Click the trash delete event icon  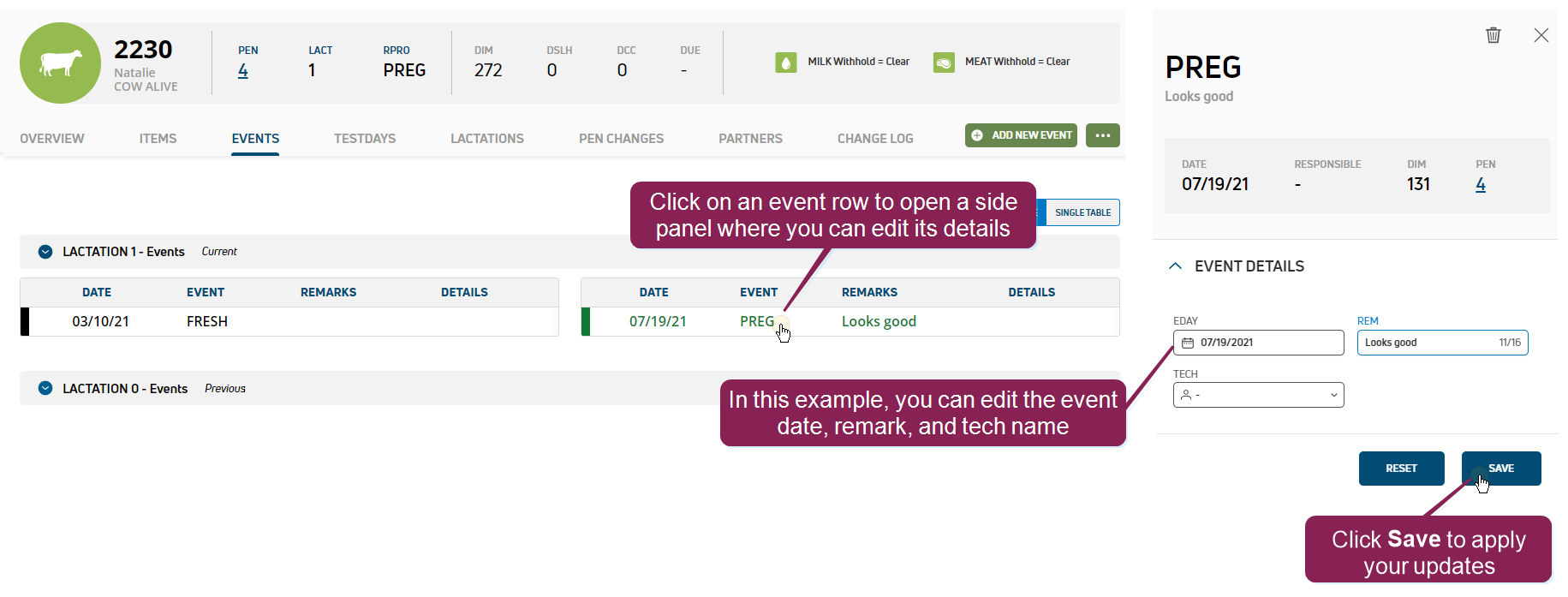(x=1493, y=35)
